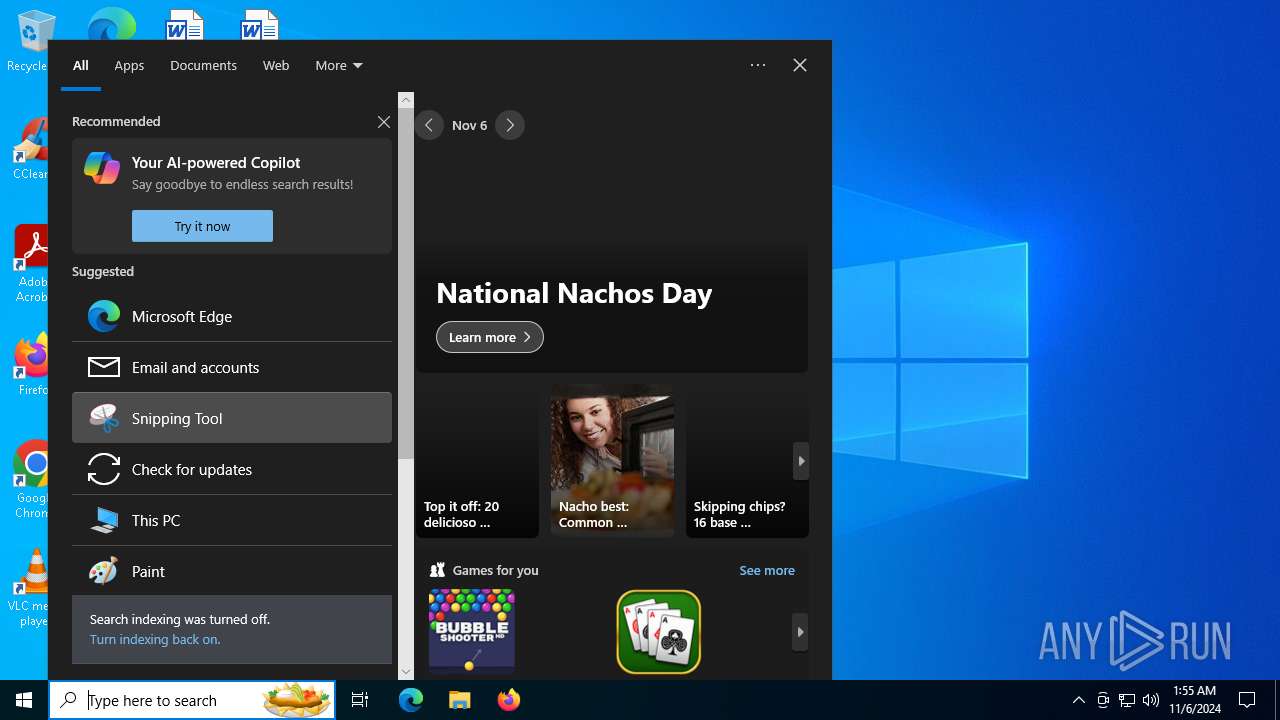Click Task View icon on taskbar
Screen dimensions: 1280x720
point(360,700)
